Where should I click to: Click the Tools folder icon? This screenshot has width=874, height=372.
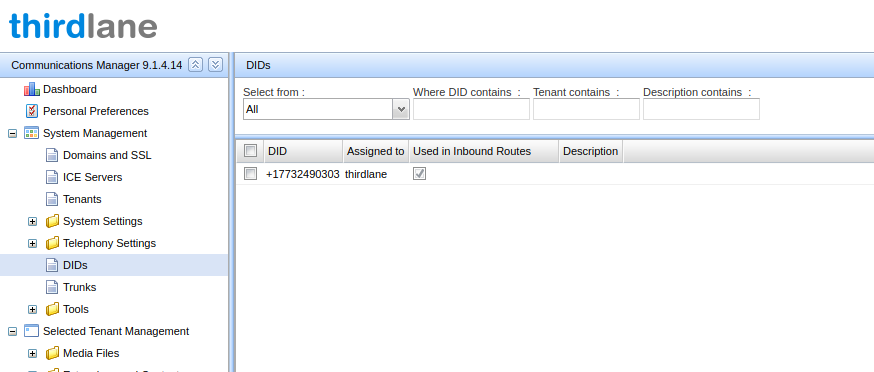[x=52, y=309]
